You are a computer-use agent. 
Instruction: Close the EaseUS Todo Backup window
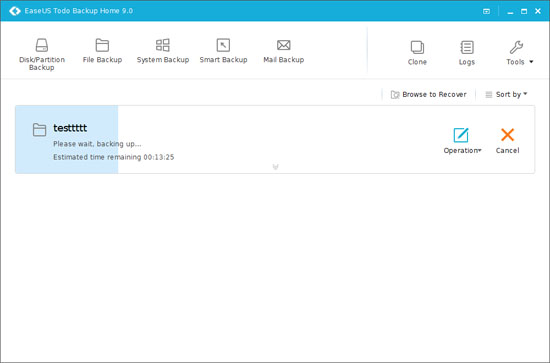pos(538,11)
